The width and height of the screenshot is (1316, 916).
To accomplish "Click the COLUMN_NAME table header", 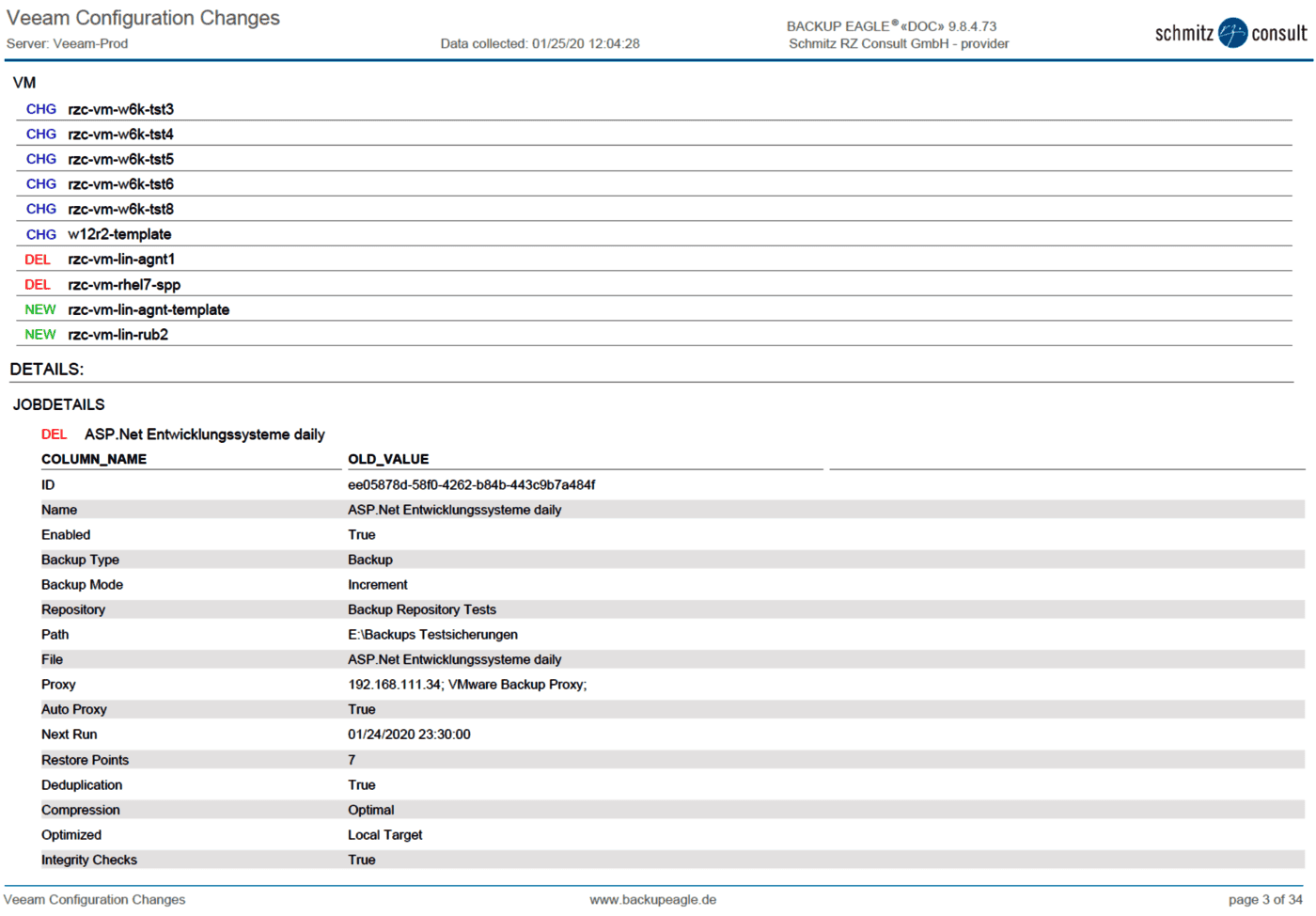I will pos(94,460).
